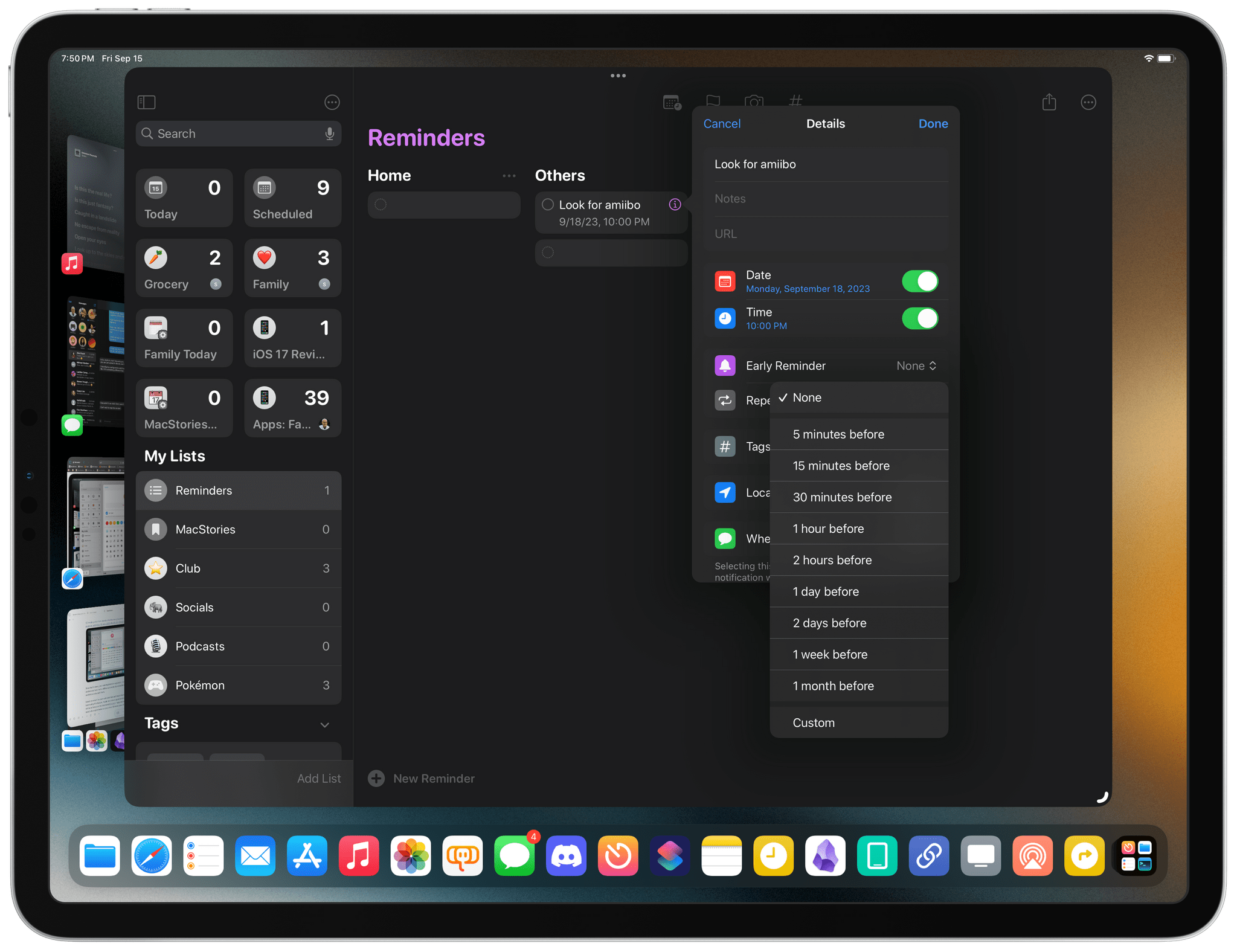Open Obsidian in the dock

pos(825,855)
